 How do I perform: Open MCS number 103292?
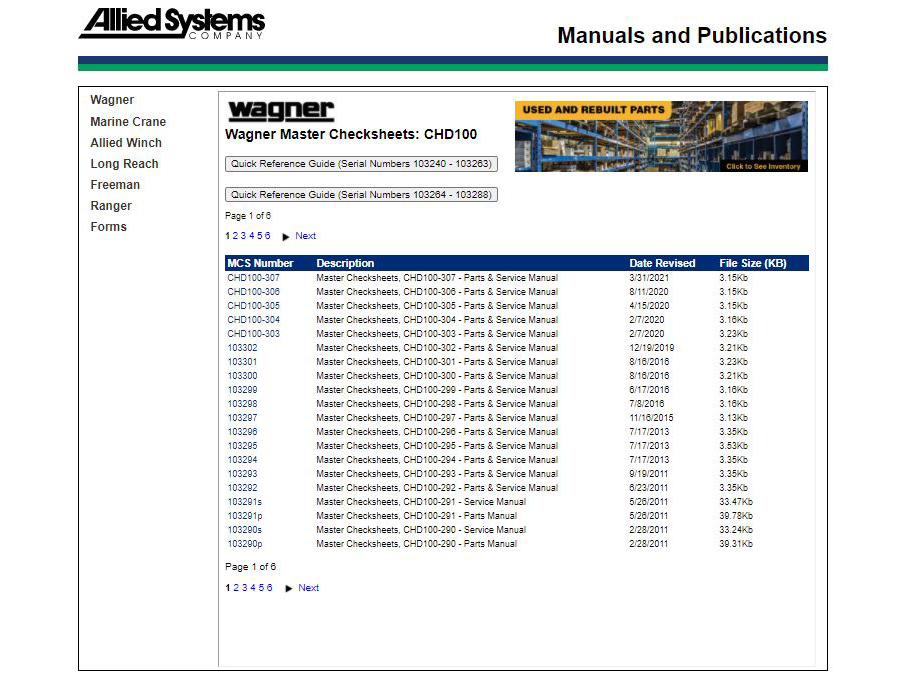point(243,488)
